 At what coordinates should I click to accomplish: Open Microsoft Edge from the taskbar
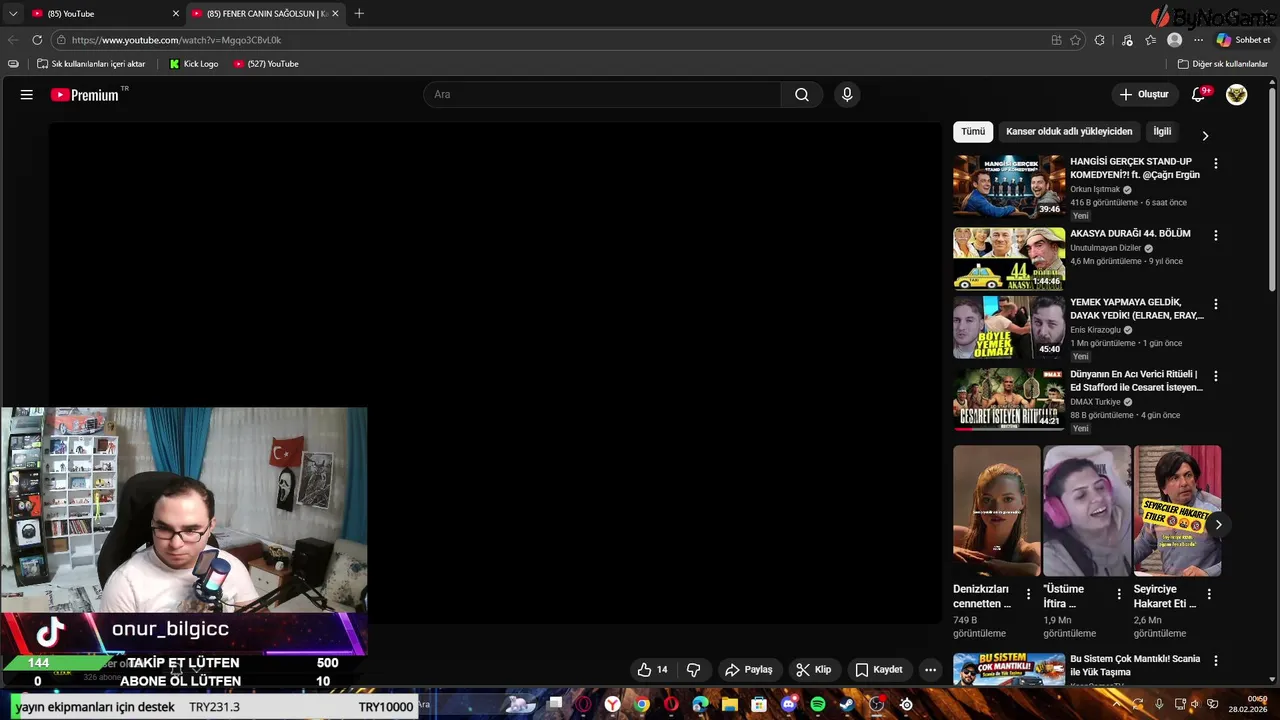coord(700,704)
